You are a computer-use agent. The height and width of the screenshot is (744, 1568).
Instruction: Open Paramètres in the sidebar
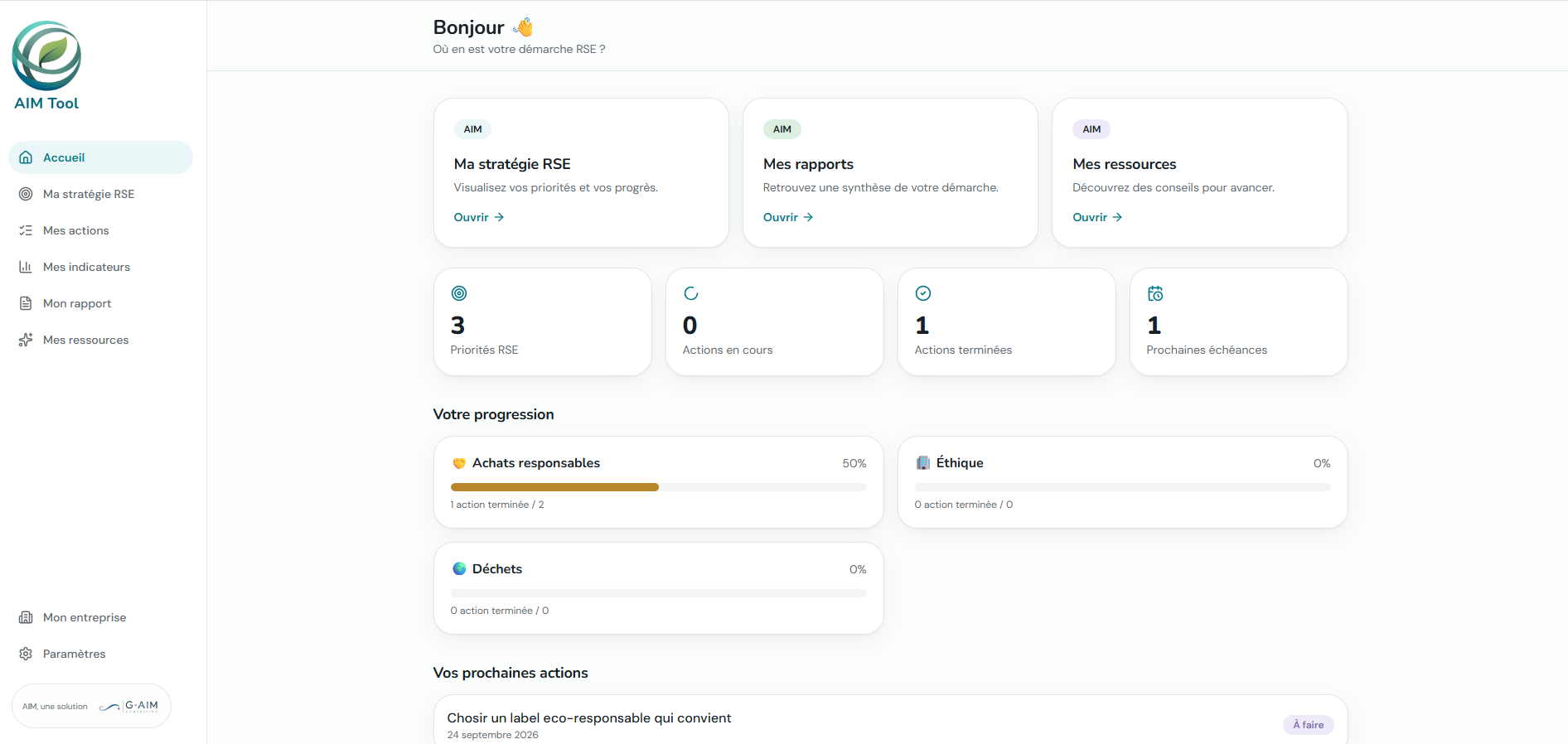click(100, 654)
